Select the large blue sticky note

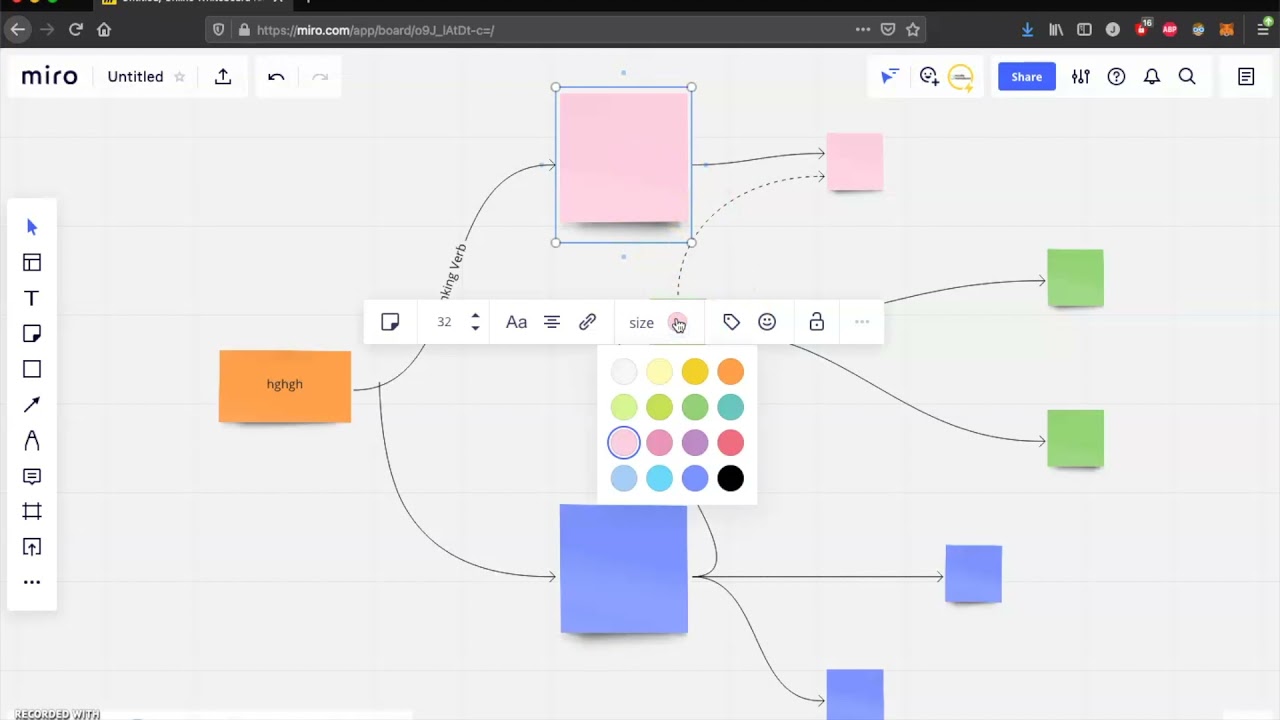click(x=624, y=569)
